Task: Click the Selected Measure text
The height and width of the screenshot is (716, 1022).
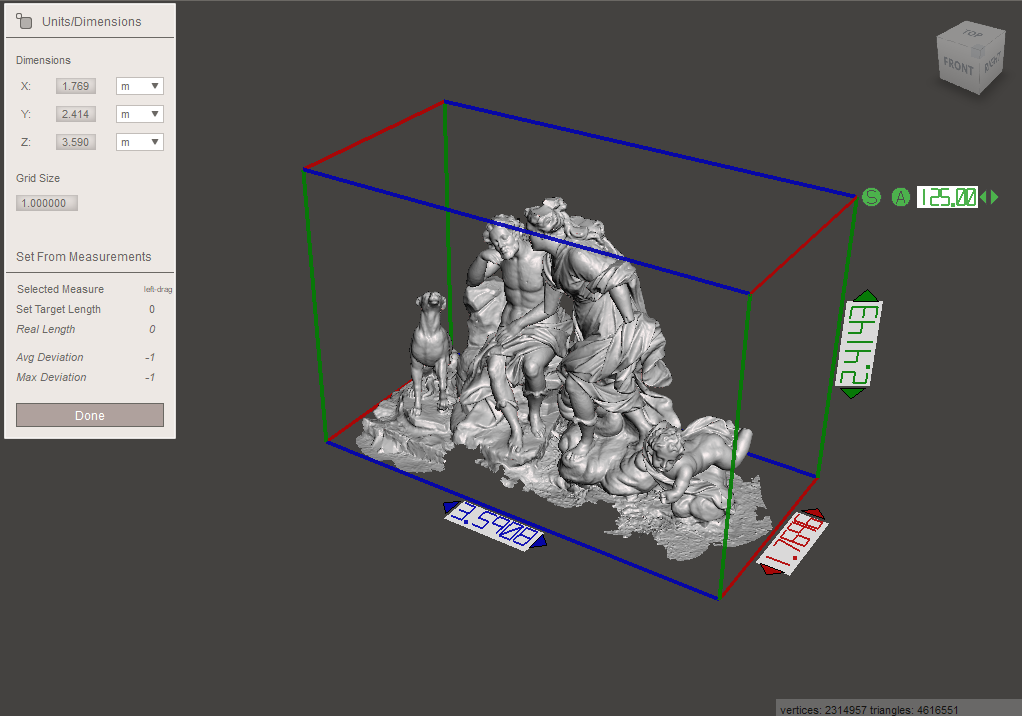Action: (61, 289)
